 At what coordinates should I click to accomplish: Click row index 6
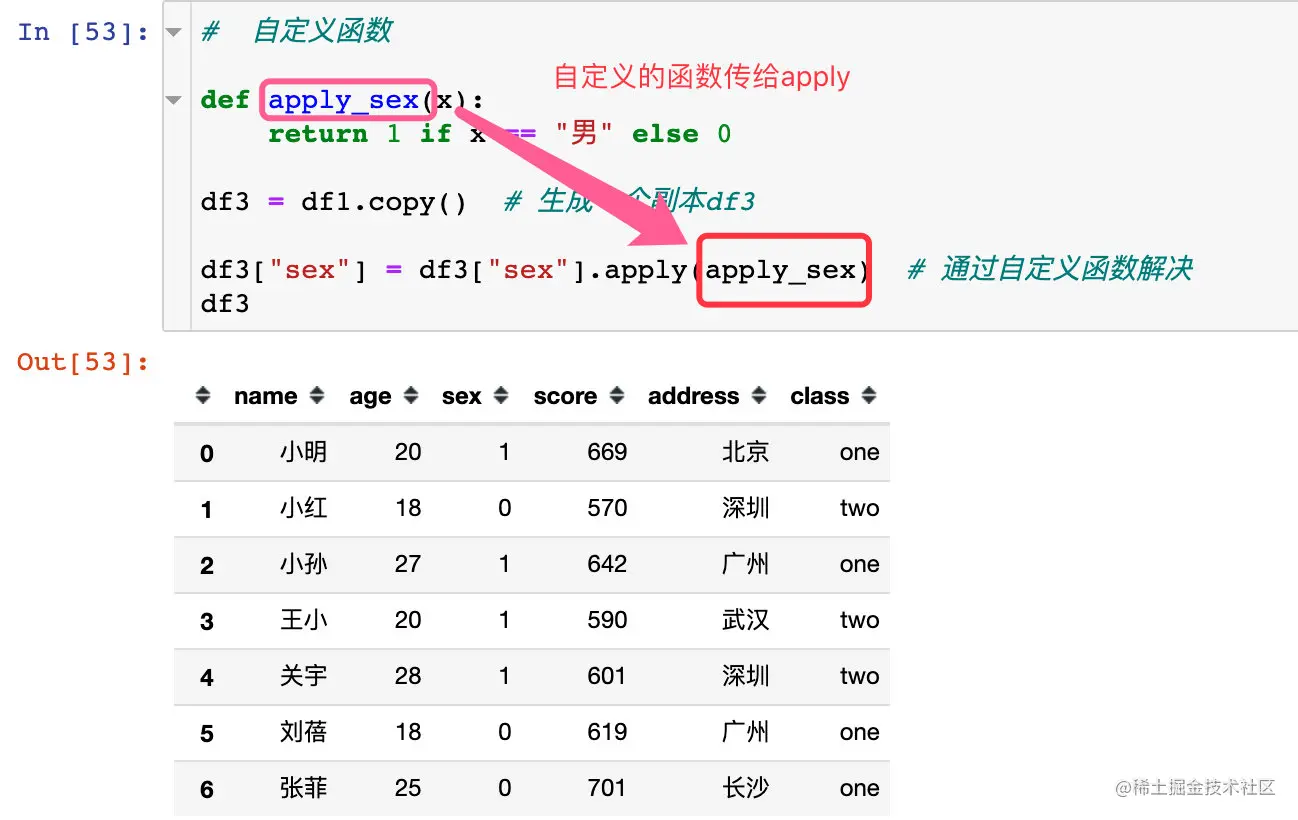click(206, 790)
